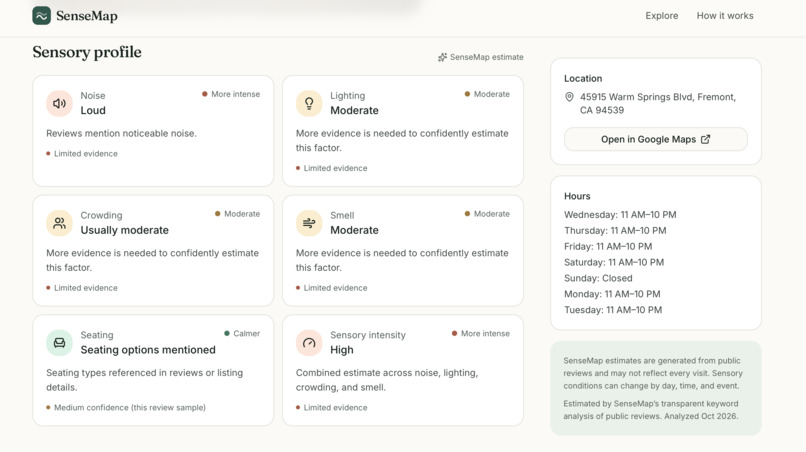This screenshot has width=806, height=452.
Task: Click Limited evidence under Crowding card
Action: tap(82, 288)
